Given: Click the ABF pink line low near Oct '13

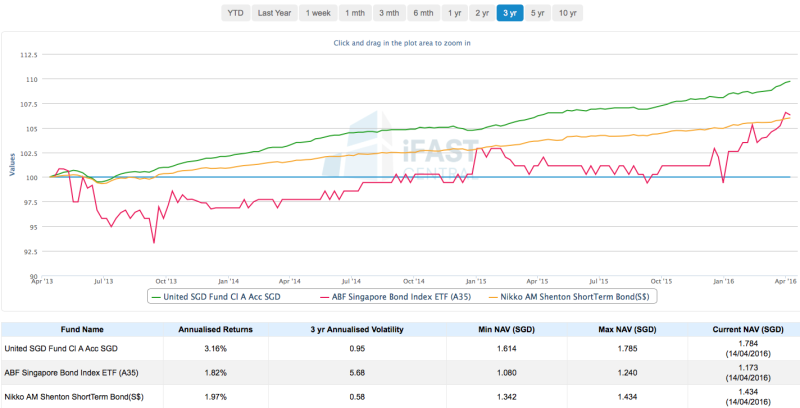Looking at the screenshot, I should (x=154, y=242).
